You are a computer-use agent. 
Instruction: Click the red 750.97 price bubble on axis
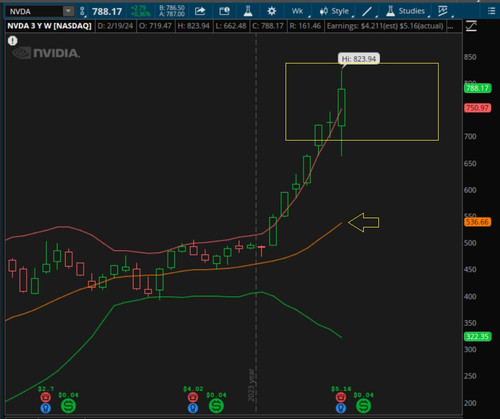[x=477, y=108]
